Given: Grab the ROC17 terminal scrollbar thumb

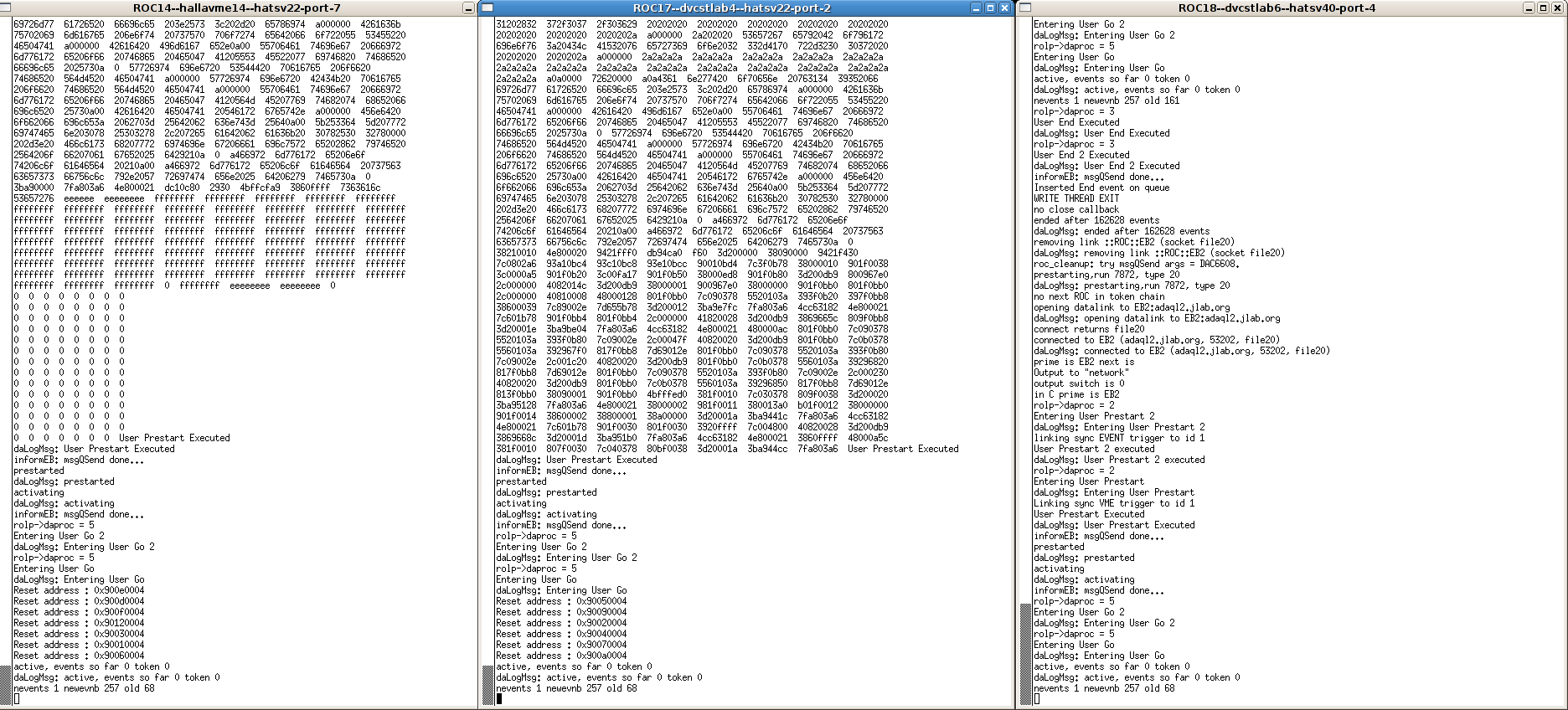Looking at the screenshot, I should click(487, 686).
